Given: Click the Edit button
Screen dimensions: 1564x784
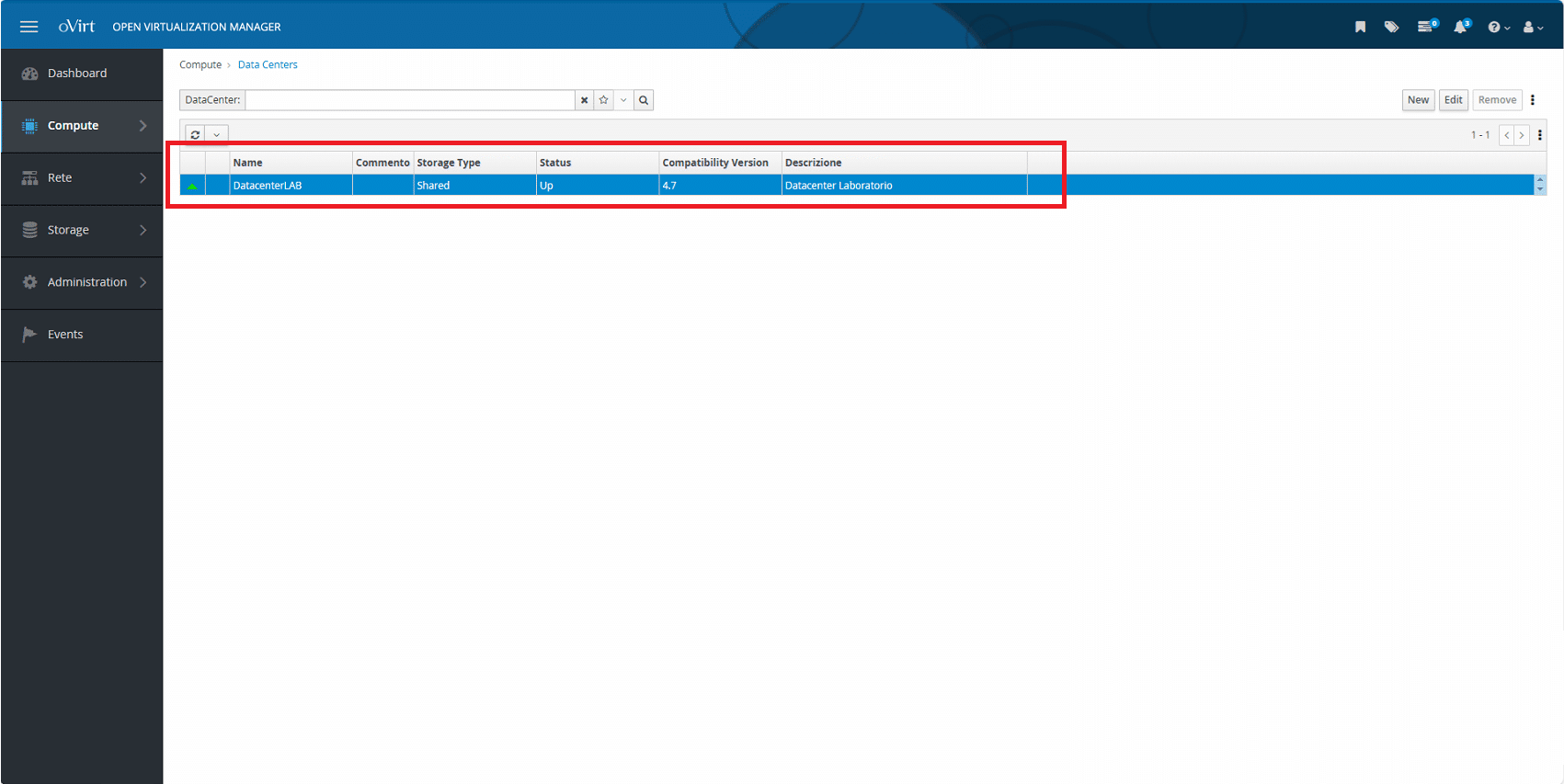Looking at the screenshot, I should pos(1453,100).
